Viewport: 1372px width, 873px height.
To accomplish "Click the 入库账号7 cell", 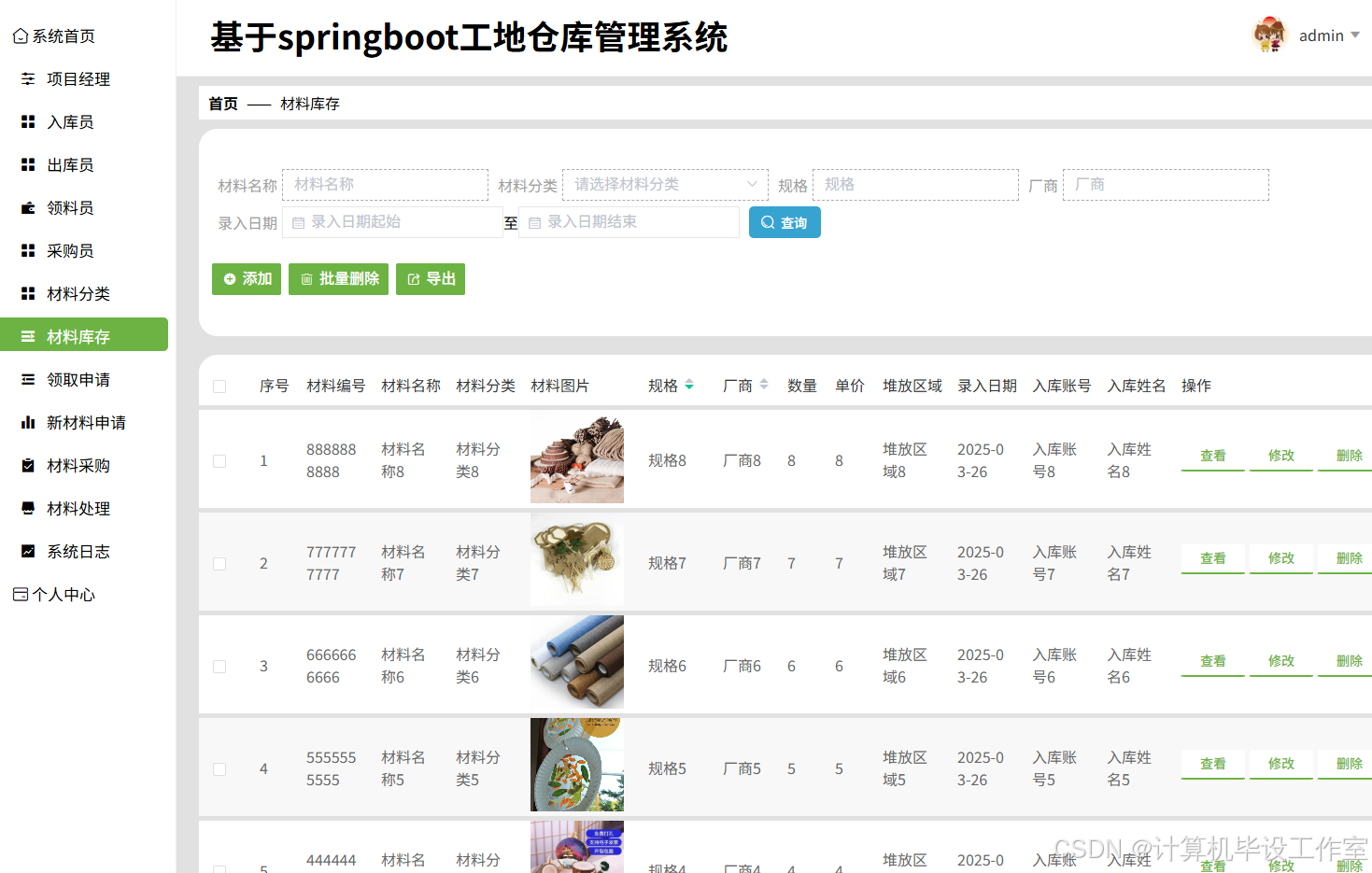I will (1054, 564).
